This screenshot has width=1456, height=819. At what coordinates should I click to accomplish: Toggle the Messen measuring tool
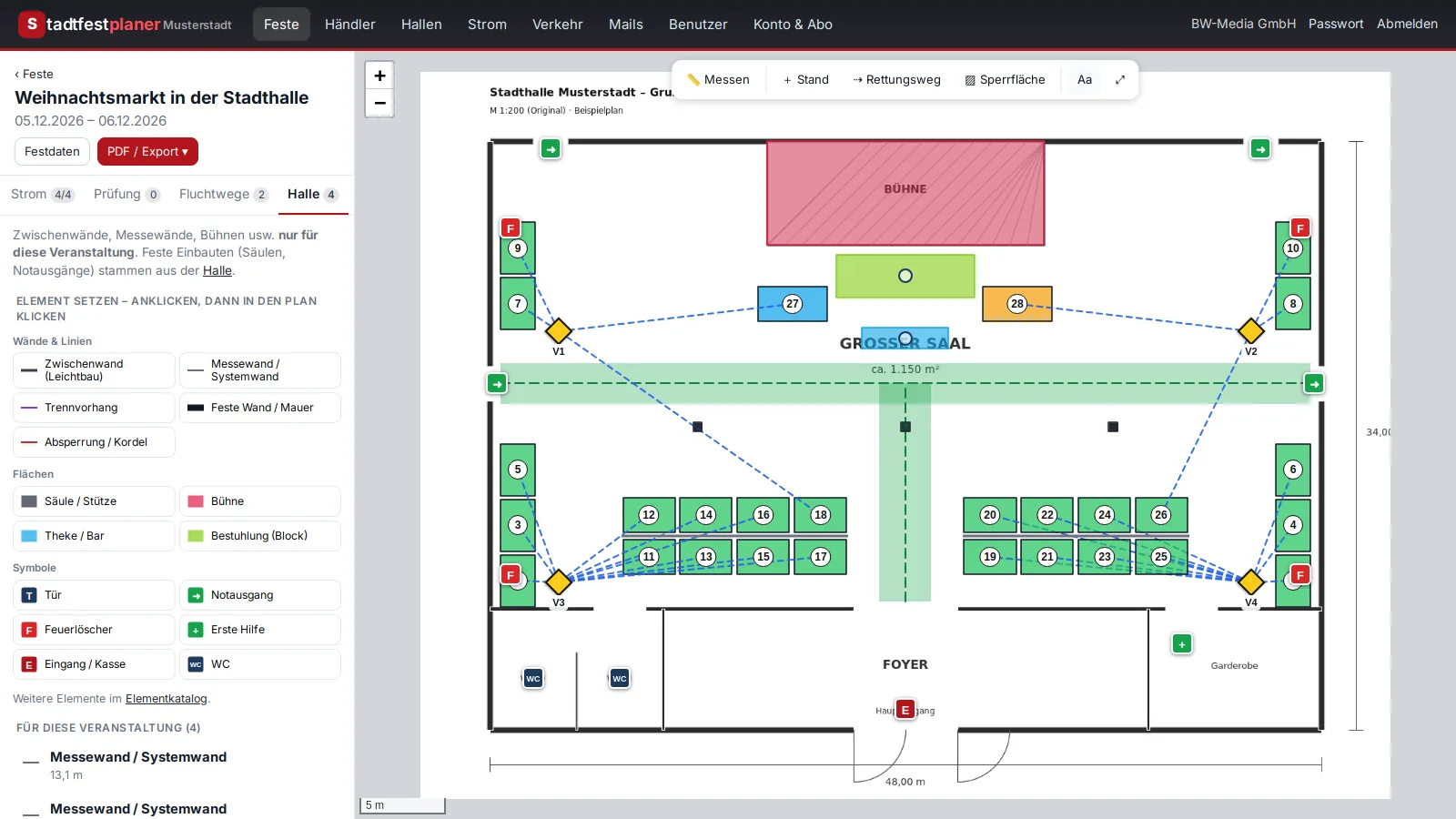coord(719,80)
